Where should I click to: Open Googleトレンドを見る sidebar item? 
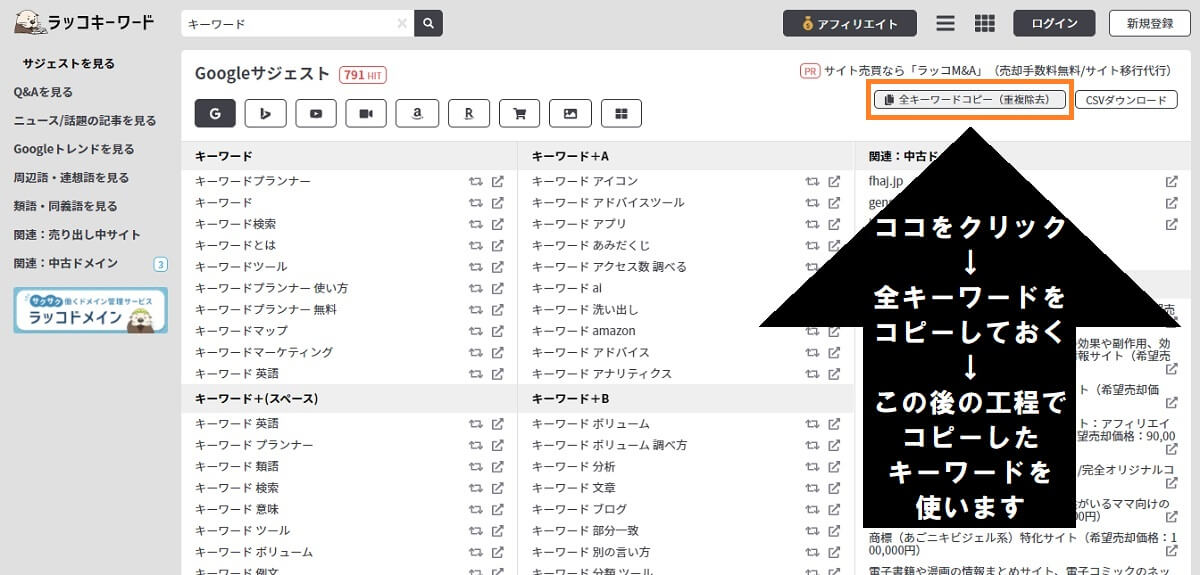(x=74, y=149)
